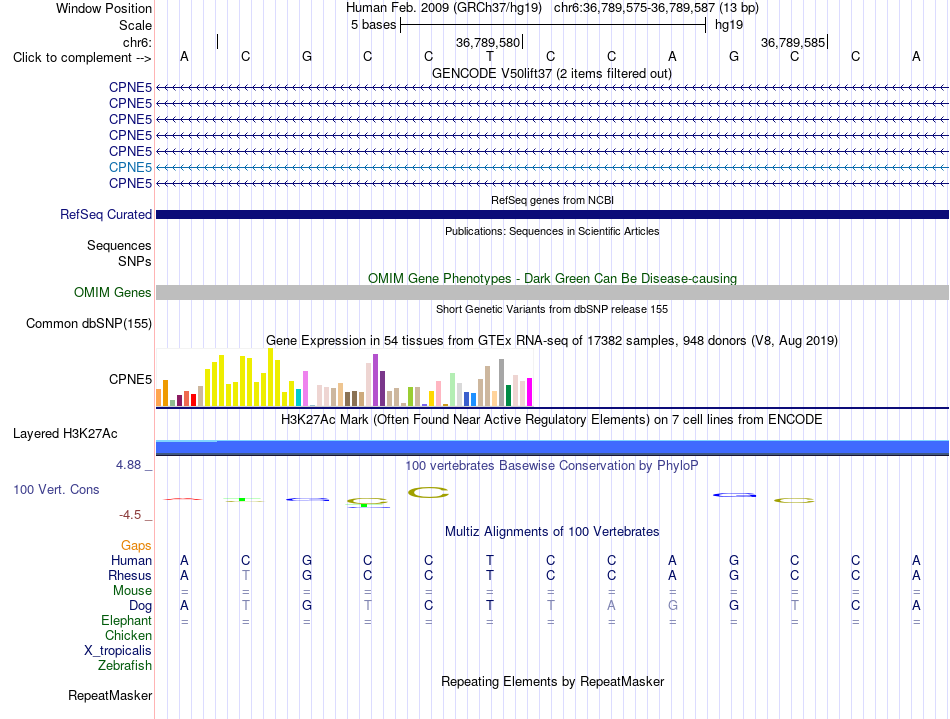Image resolution: width=950 pixels, height=719 pixels.
Task: Select the light blue CPNE5 transcript label
Action: 130,167
